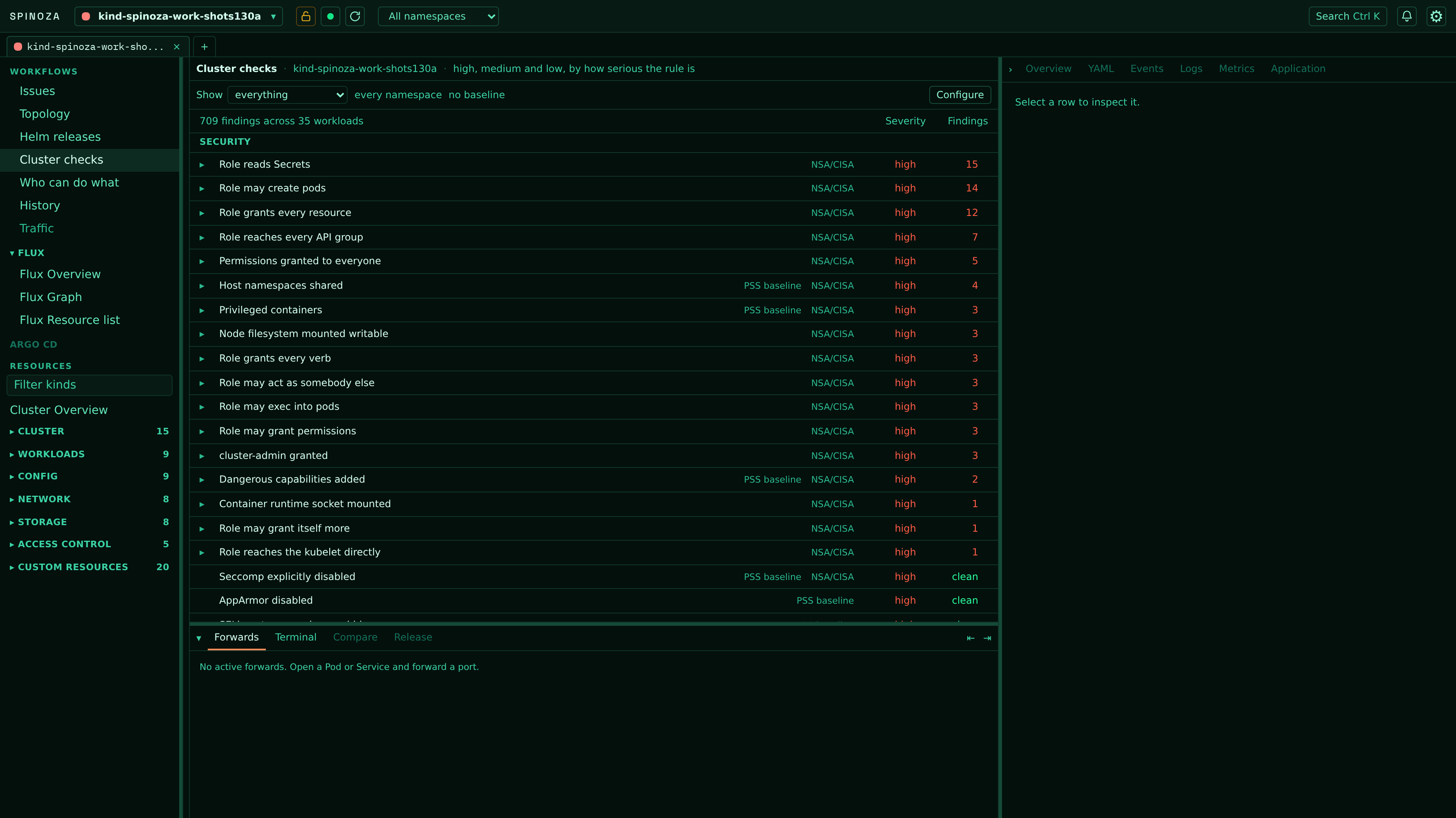
Task: Expand the STORAGE resources group
Action: (89, 522)
